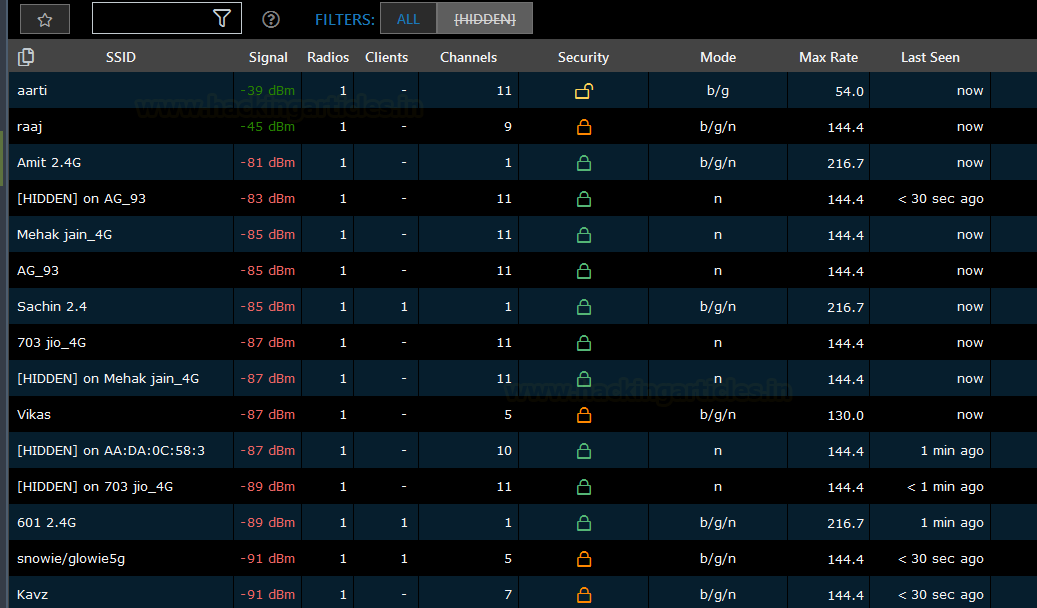The image size is (1037, 608).
Task: Select the Mehak jain_4G network name
Action: (65, 235)
